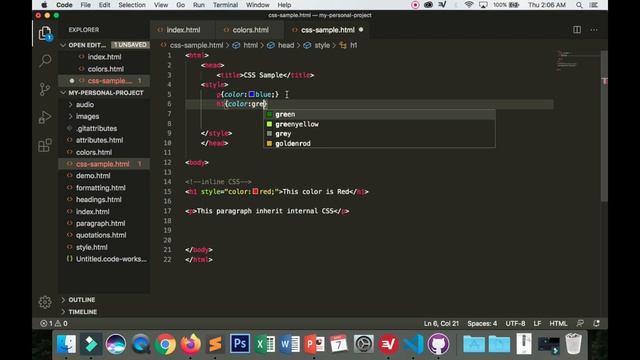Screen dimensions: 640x360
Task: Open the Search view in activity bar
Action: point(45,61)
